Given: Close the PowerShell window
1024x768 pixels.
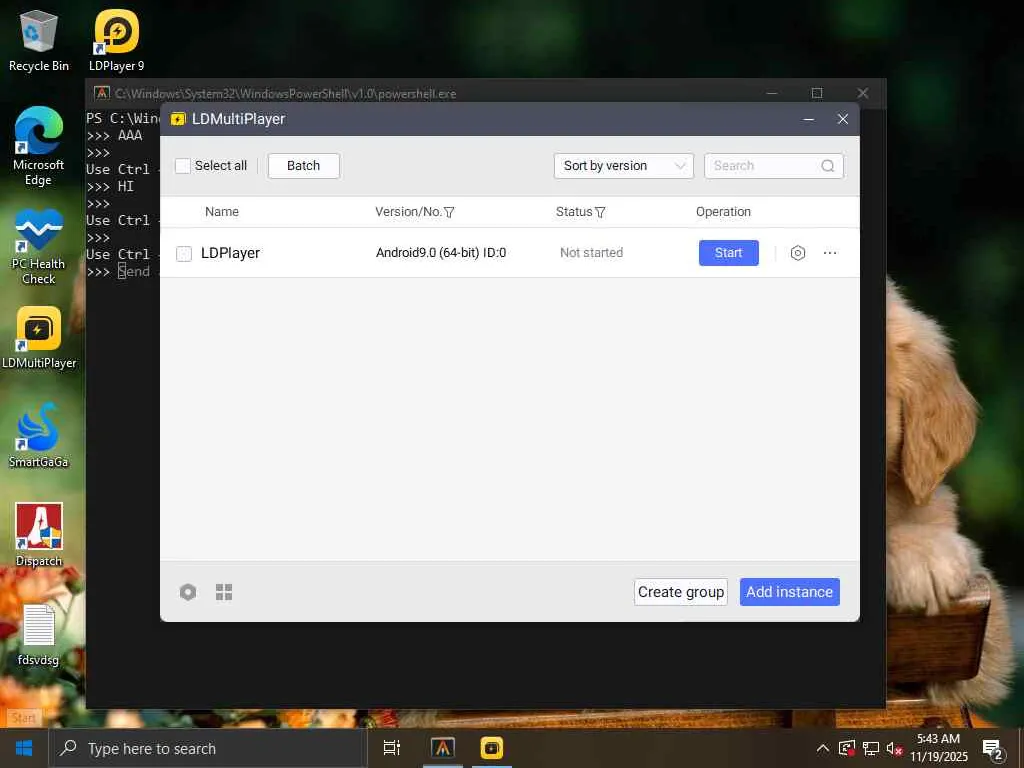Looking at the screenshot, I should tap(863, 93).
